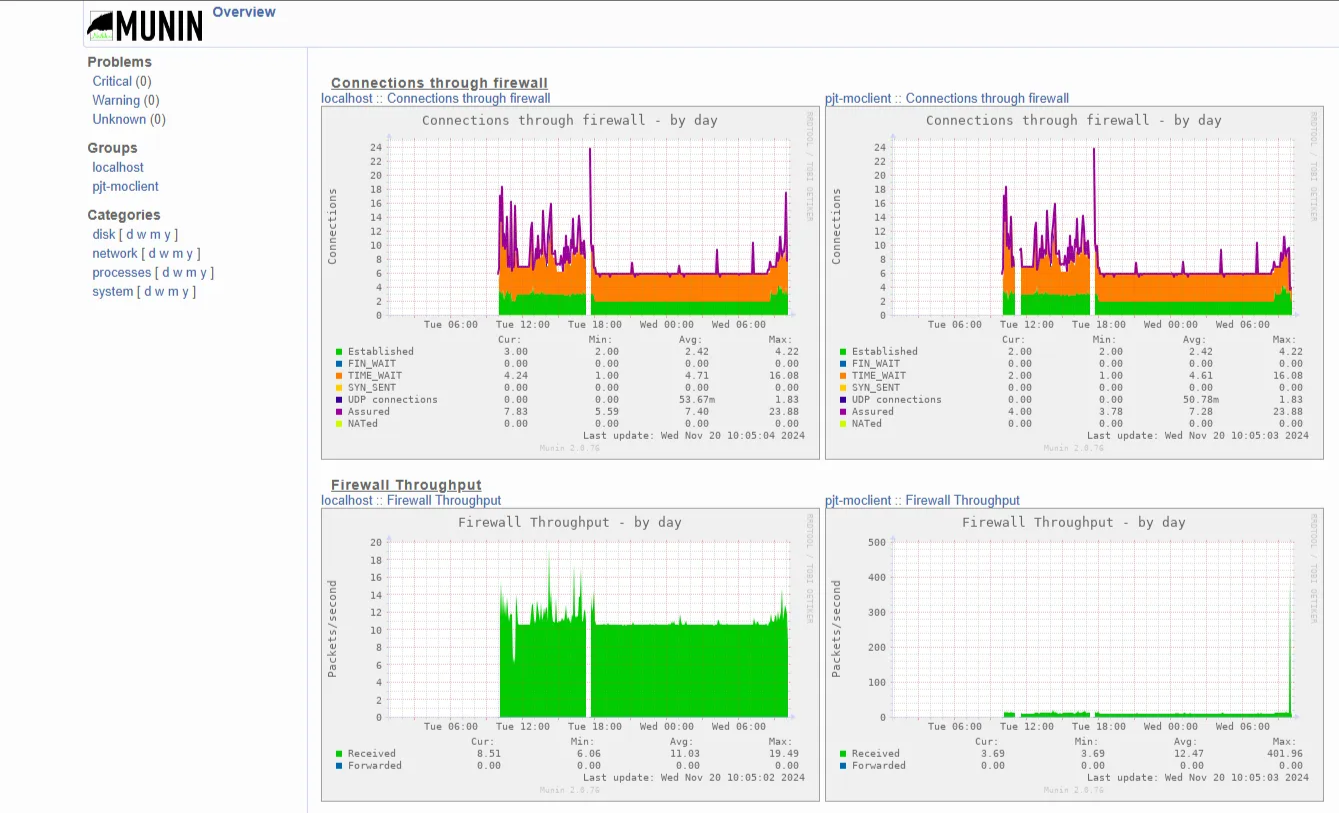This screenshot has height=813, width=1339.
Task: Open the underlined 'Connections through firewall' section heading
Action: [x=439, y=83]
